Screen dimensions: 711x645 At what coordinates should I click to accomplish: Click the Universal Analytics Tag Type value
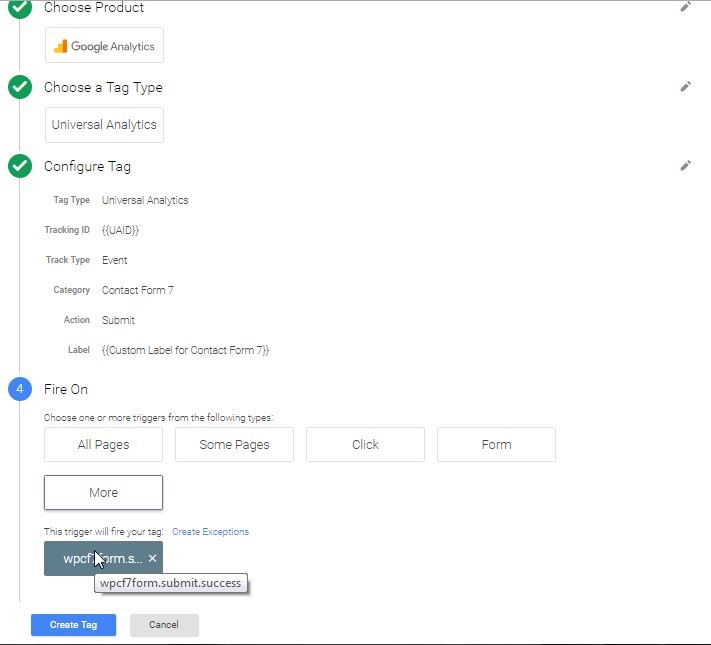click(145, 200)
